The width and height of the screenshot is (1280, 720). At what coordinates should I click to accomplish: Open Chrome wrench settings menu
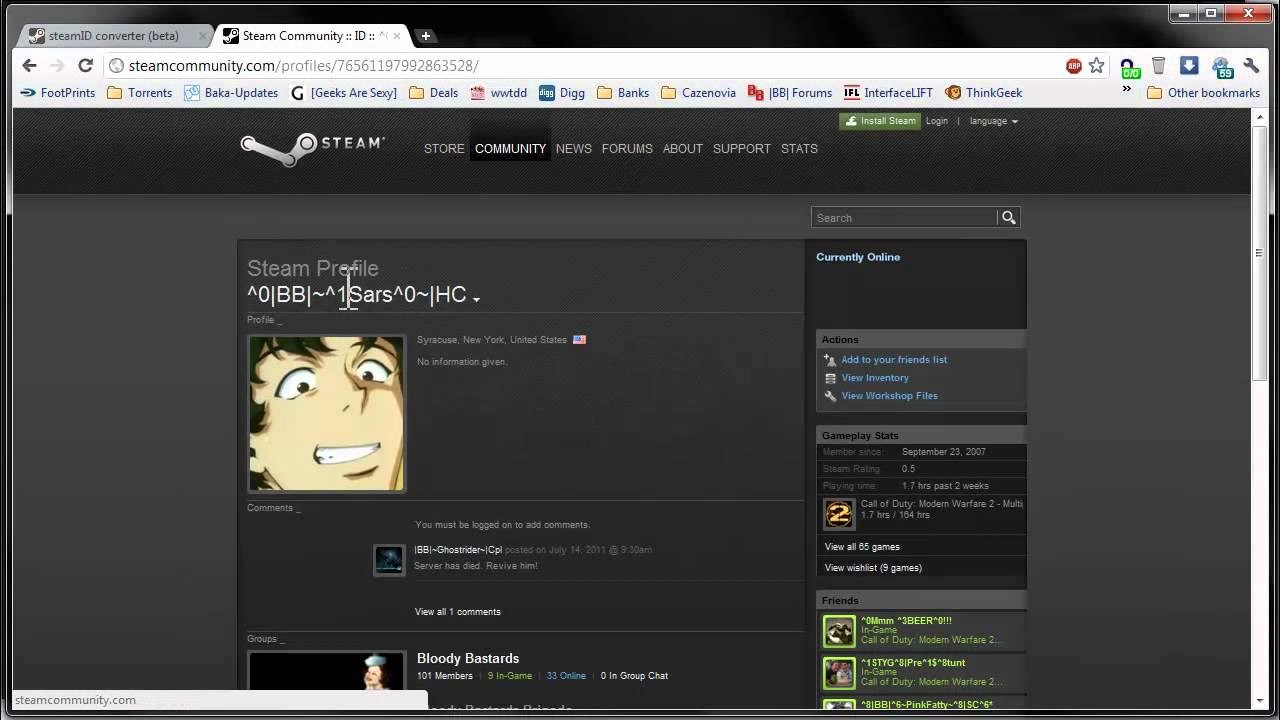[1252, 66]
